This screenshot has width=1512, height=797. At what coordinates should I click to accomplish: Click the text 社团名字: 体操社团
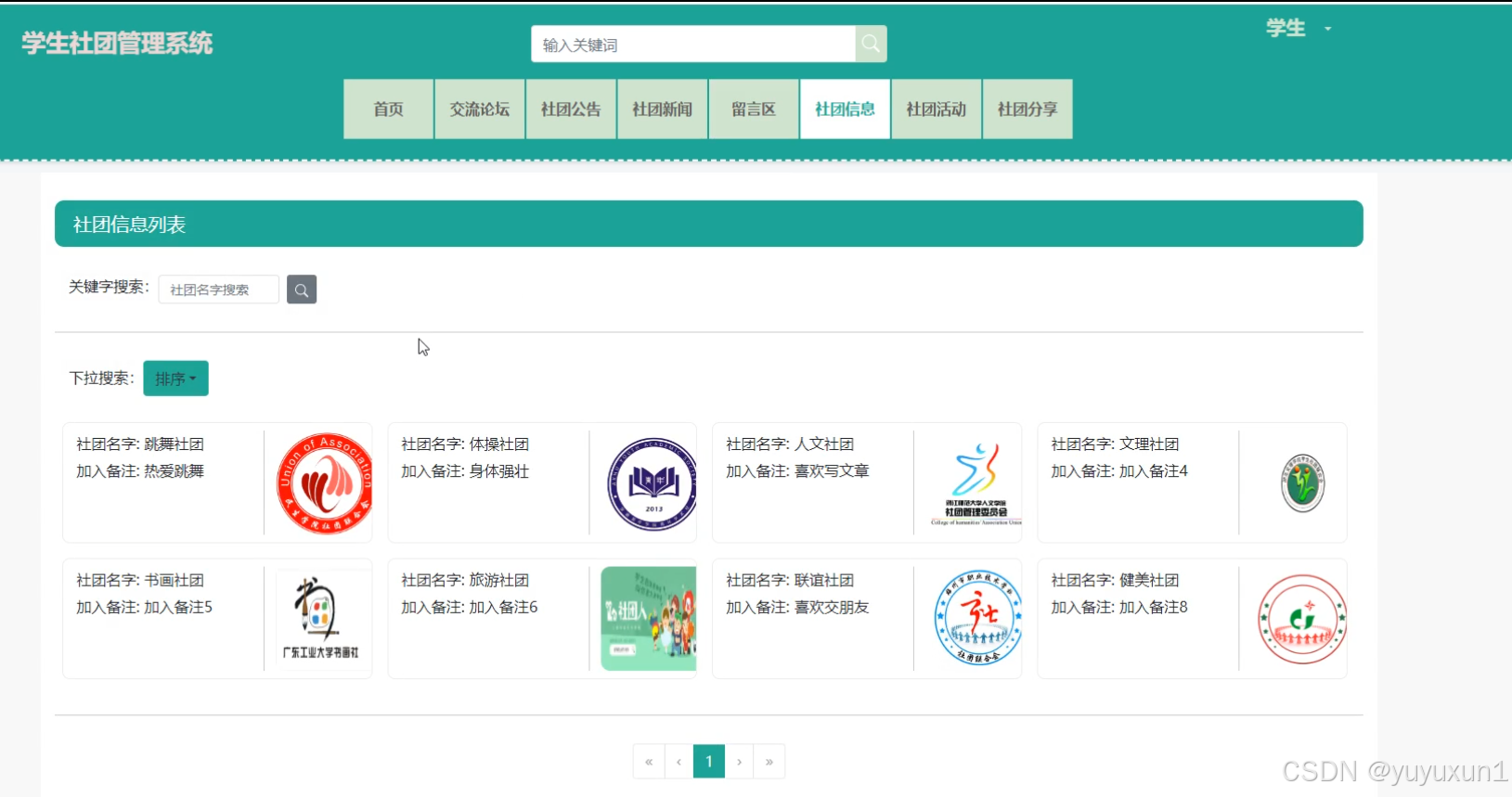[465, 444]
